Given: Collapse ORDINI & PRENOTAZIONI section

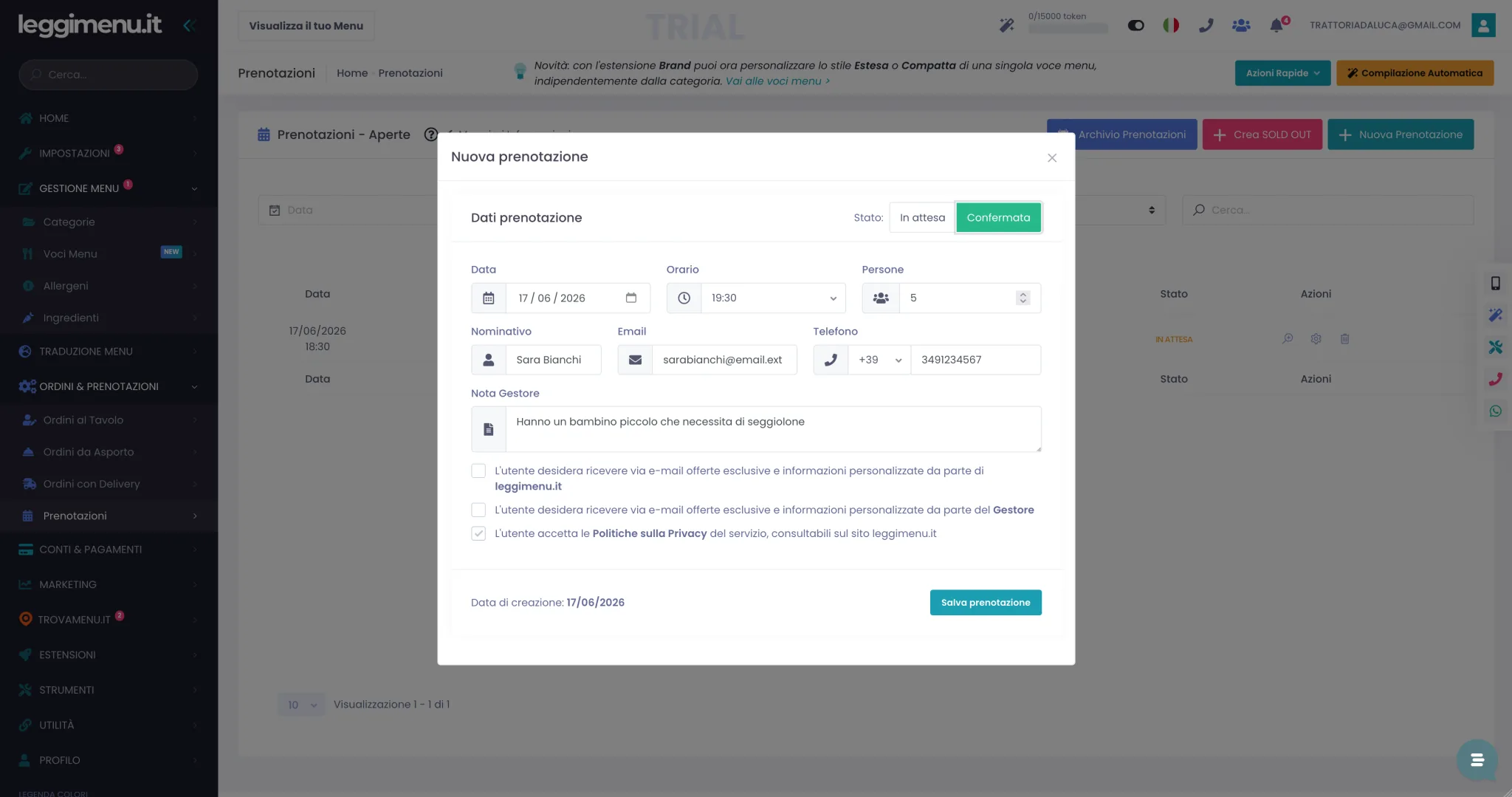Looking at the screenshot, I should (109, 386).
